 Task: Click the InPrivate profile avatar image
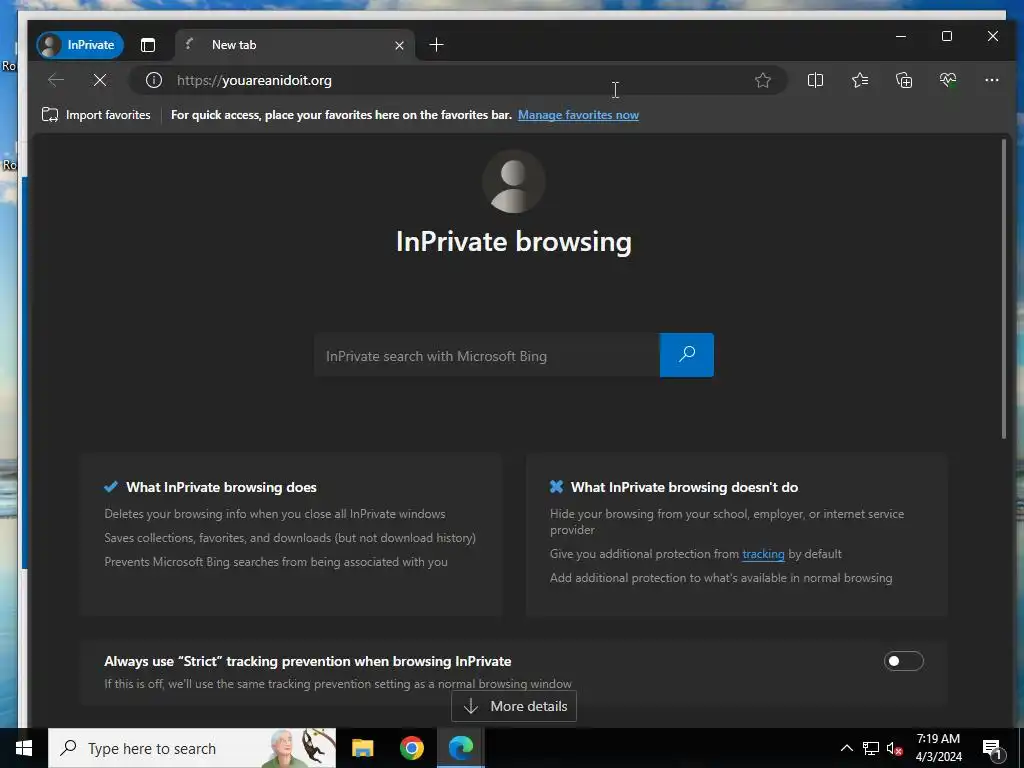coord(514,182)
